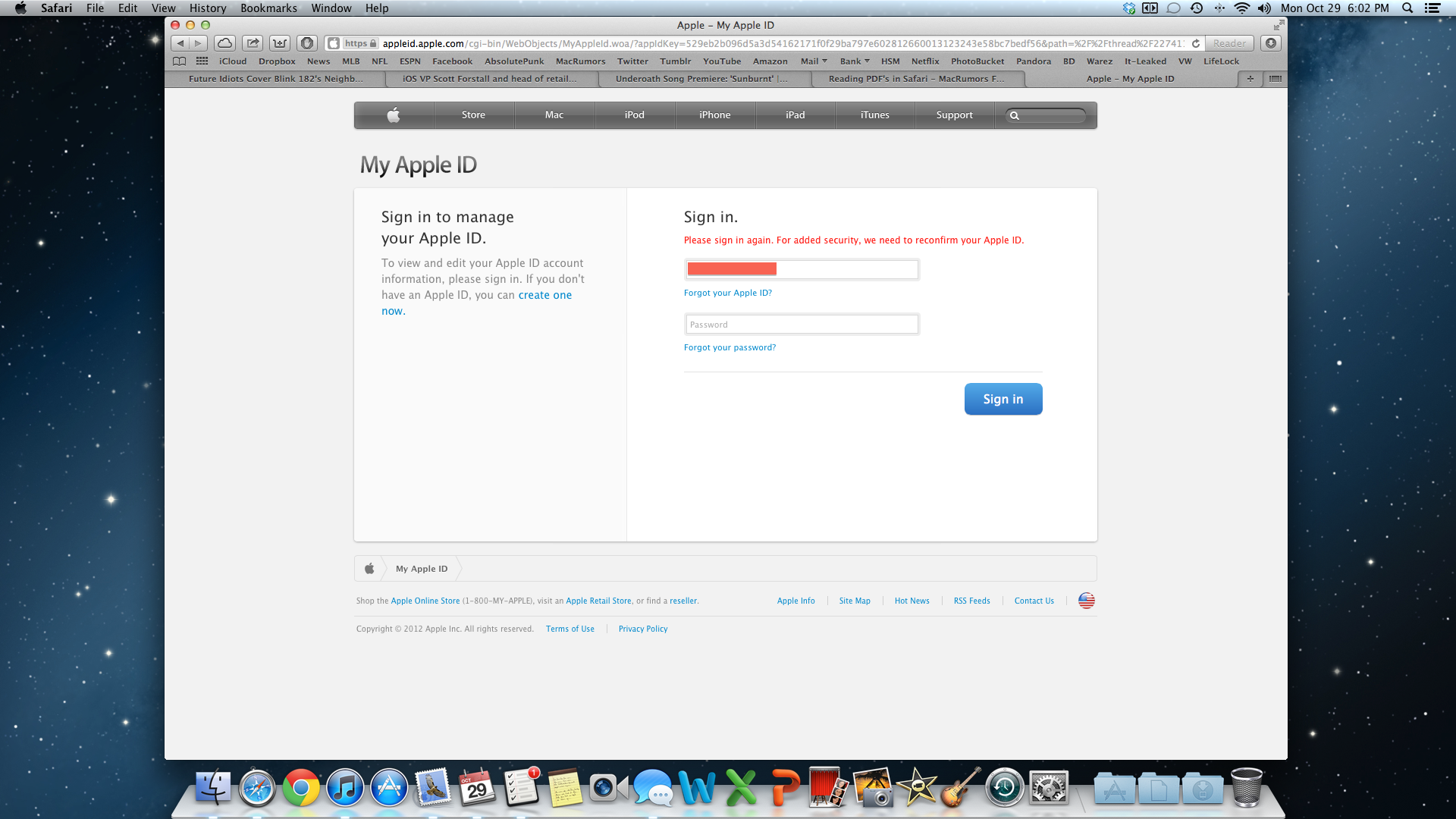Open Notification Center icon in menu bar

[1432, 8]
